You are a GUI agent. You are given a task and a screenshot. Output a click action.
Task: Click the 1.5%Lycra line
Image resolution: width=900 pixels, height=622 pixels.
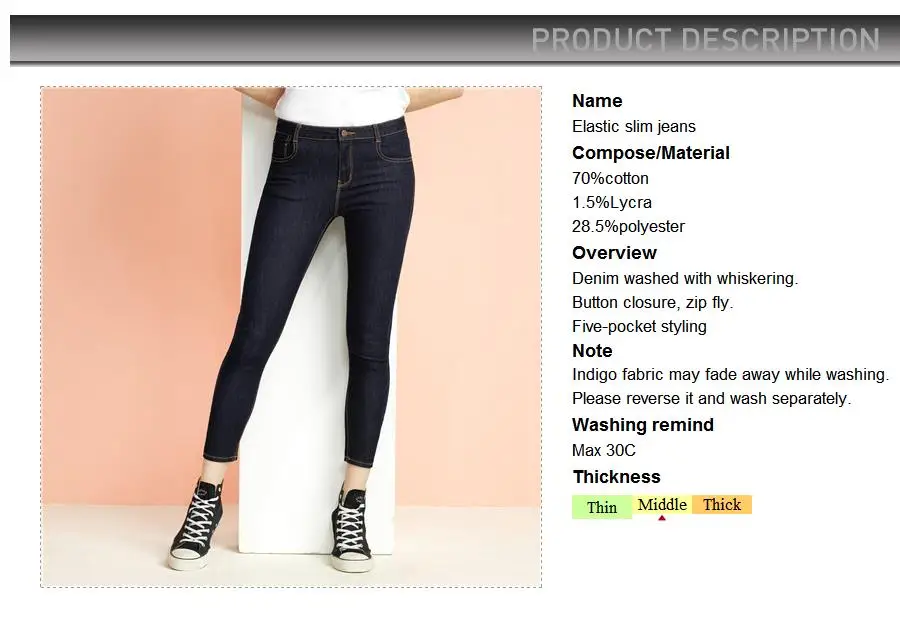click(x=612, y=203)
